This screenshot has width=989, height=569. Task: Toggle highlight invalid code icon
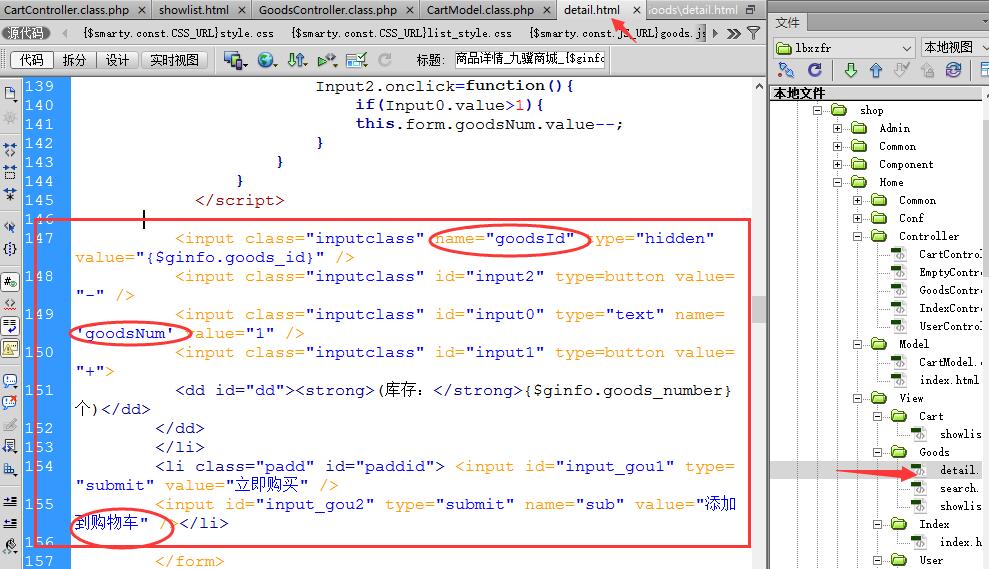[10, 304]
